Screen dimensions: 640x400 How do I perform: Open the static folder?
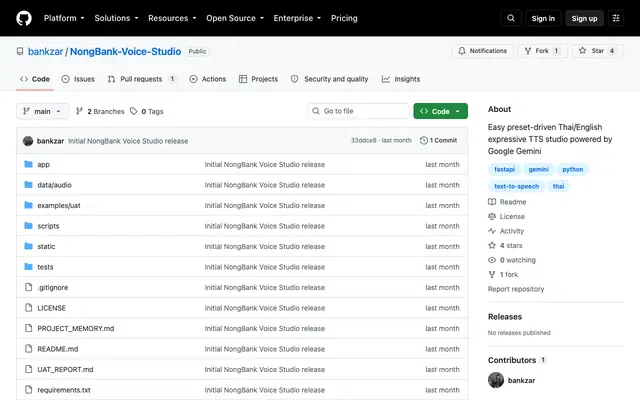[x=46, y=246]
